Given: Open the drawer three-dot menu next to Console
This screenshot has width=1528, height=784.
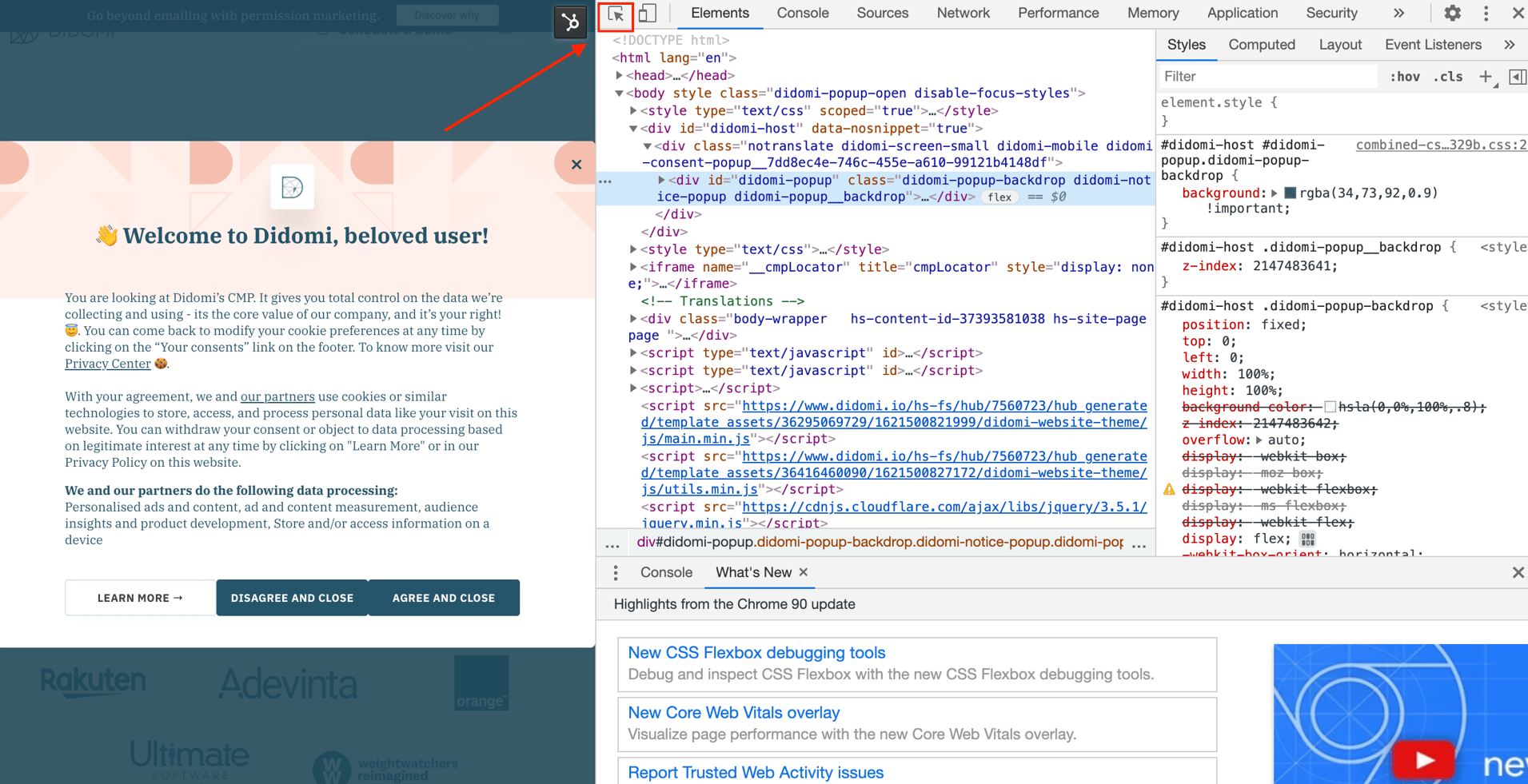Looking at the screenshot, I should [x=615, y=572].
